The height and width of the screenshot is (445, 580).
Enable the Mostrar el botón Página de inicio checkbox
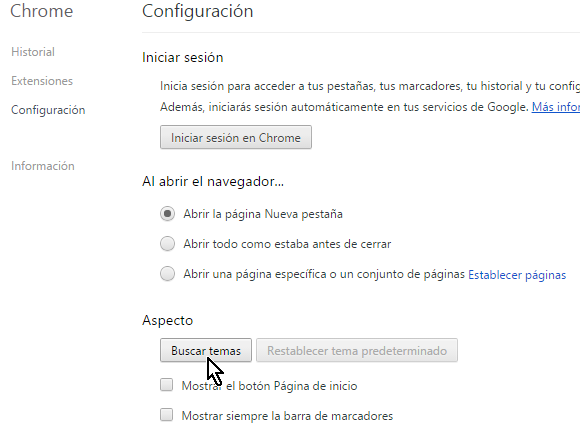(x=166, y=385)
